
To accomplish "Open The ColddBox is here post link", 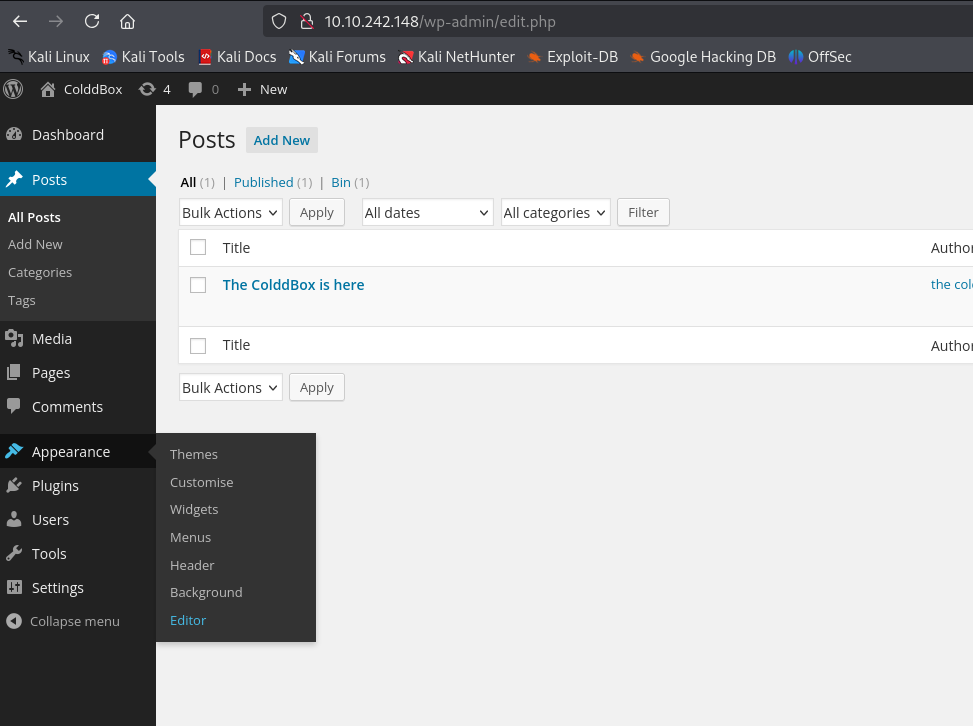I will click(293, 285).
